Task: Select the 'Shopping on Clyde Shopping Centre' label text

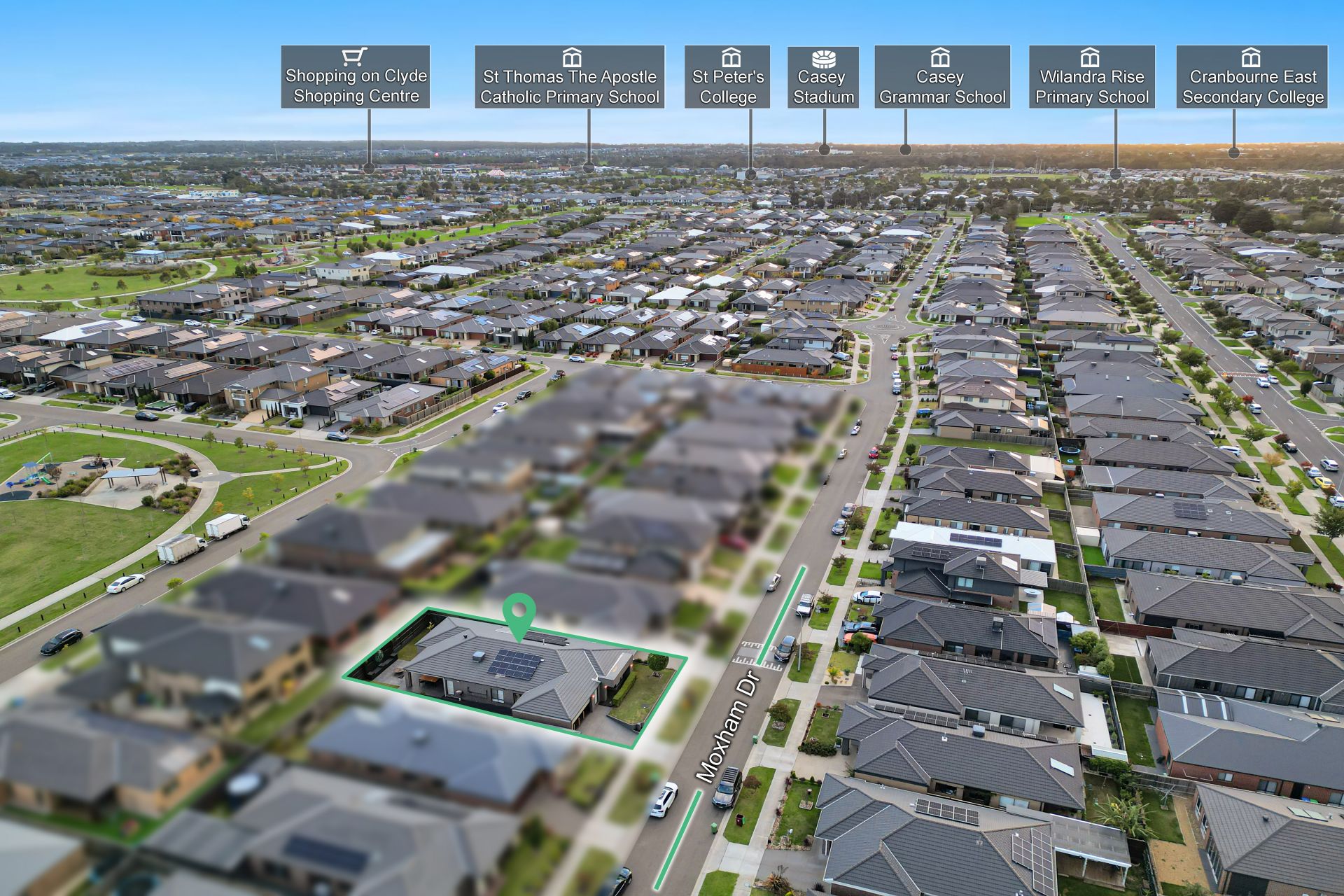Action: pyautogui.click(x=356, y=86)
